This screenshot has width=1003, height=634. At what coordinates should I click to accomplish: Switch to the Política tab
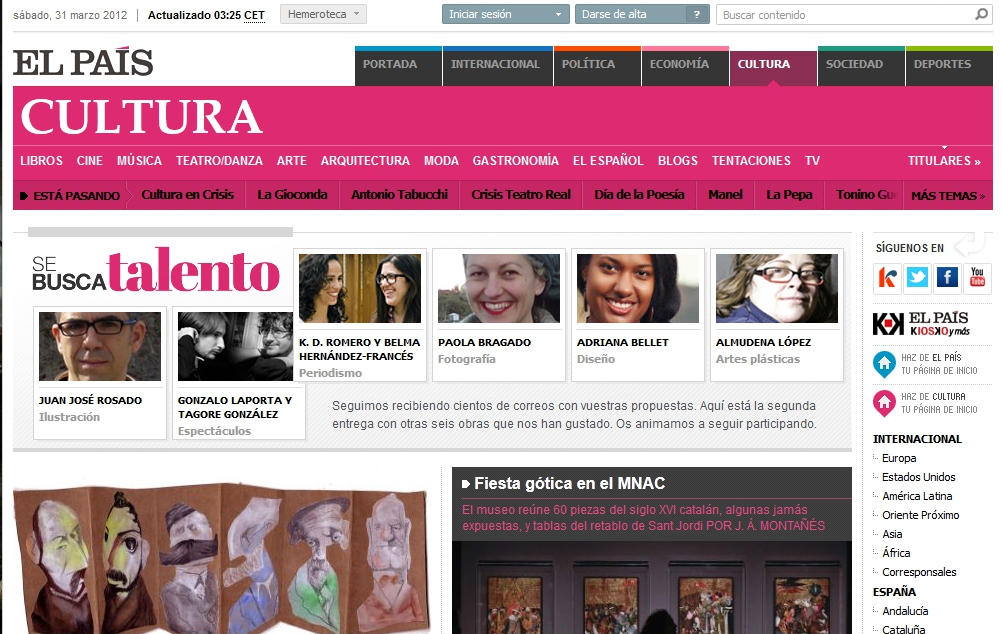(597, 66)
